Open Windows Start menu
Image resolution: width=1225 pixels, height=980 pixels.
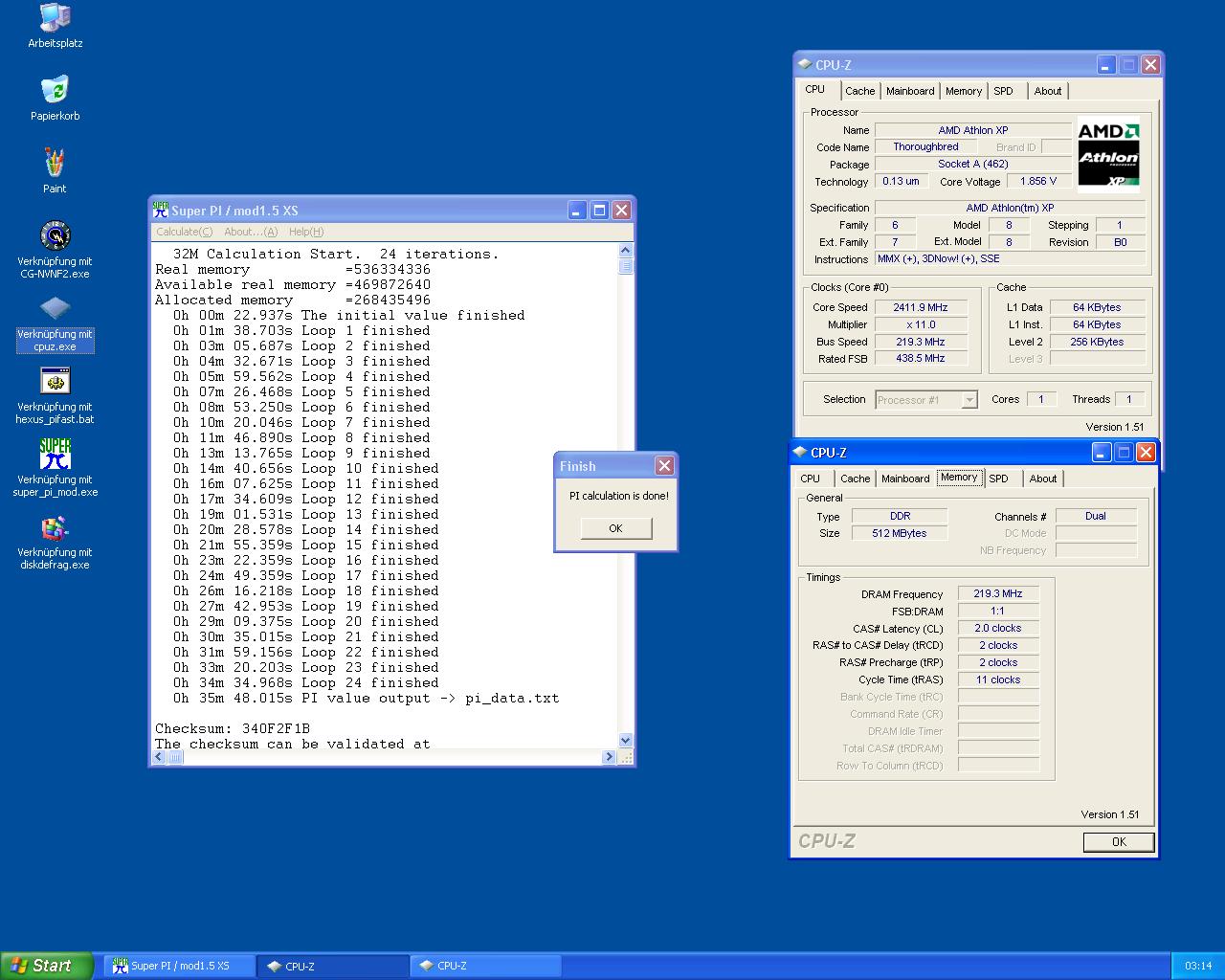click(x=46, y=966)
